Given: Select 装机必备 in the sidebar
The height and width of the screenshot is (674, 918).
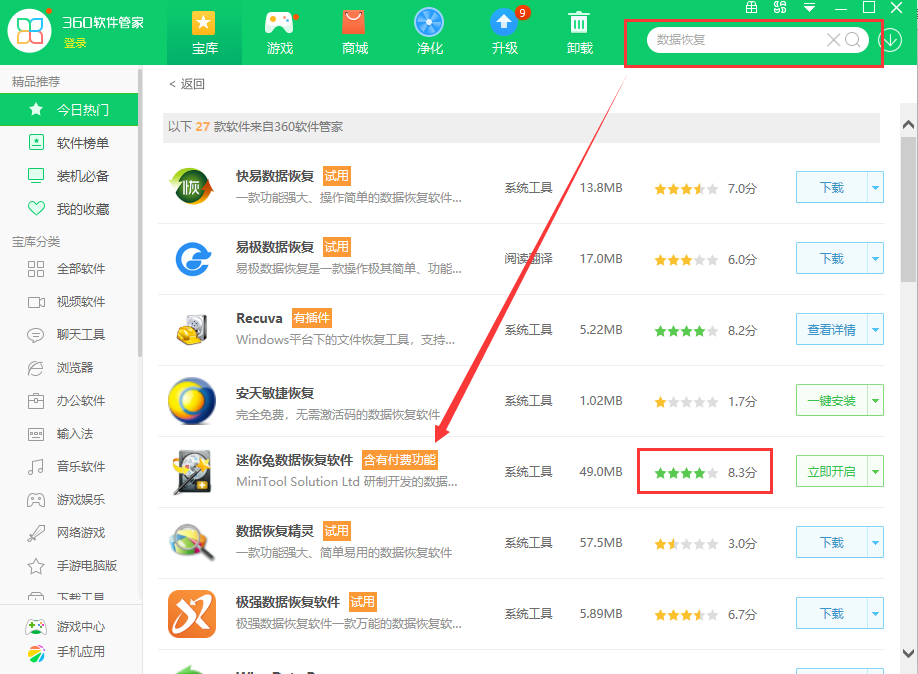Looking at the screenshot, I should [x=69, y=176].
